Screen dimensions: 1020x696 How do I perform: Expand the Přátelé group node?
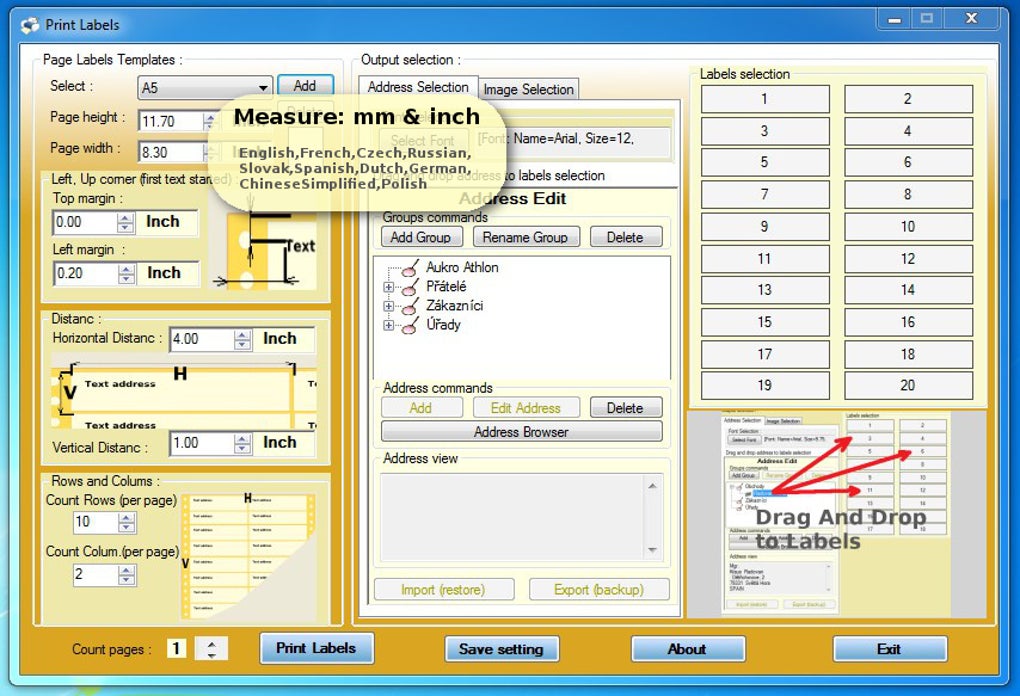pos(388,287)
